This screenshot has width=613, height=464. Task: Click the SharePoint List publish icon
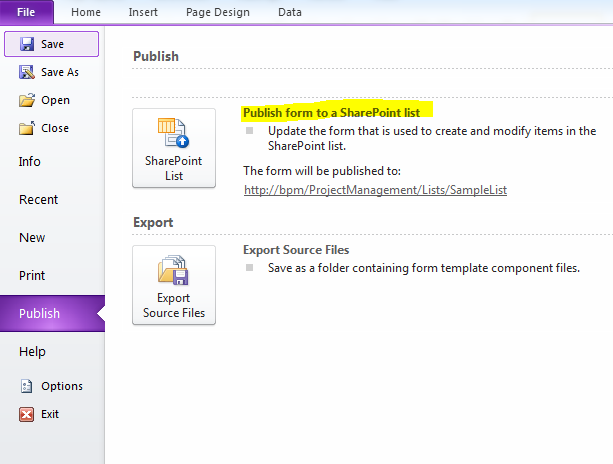pos(174,133)
